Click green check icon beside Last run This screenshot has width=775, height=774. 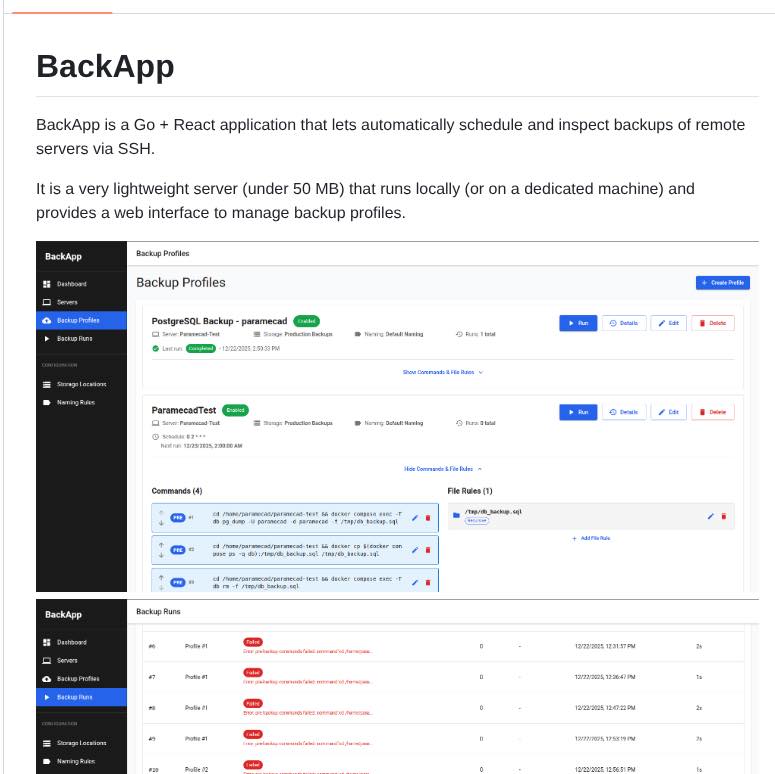click(156, 348)
